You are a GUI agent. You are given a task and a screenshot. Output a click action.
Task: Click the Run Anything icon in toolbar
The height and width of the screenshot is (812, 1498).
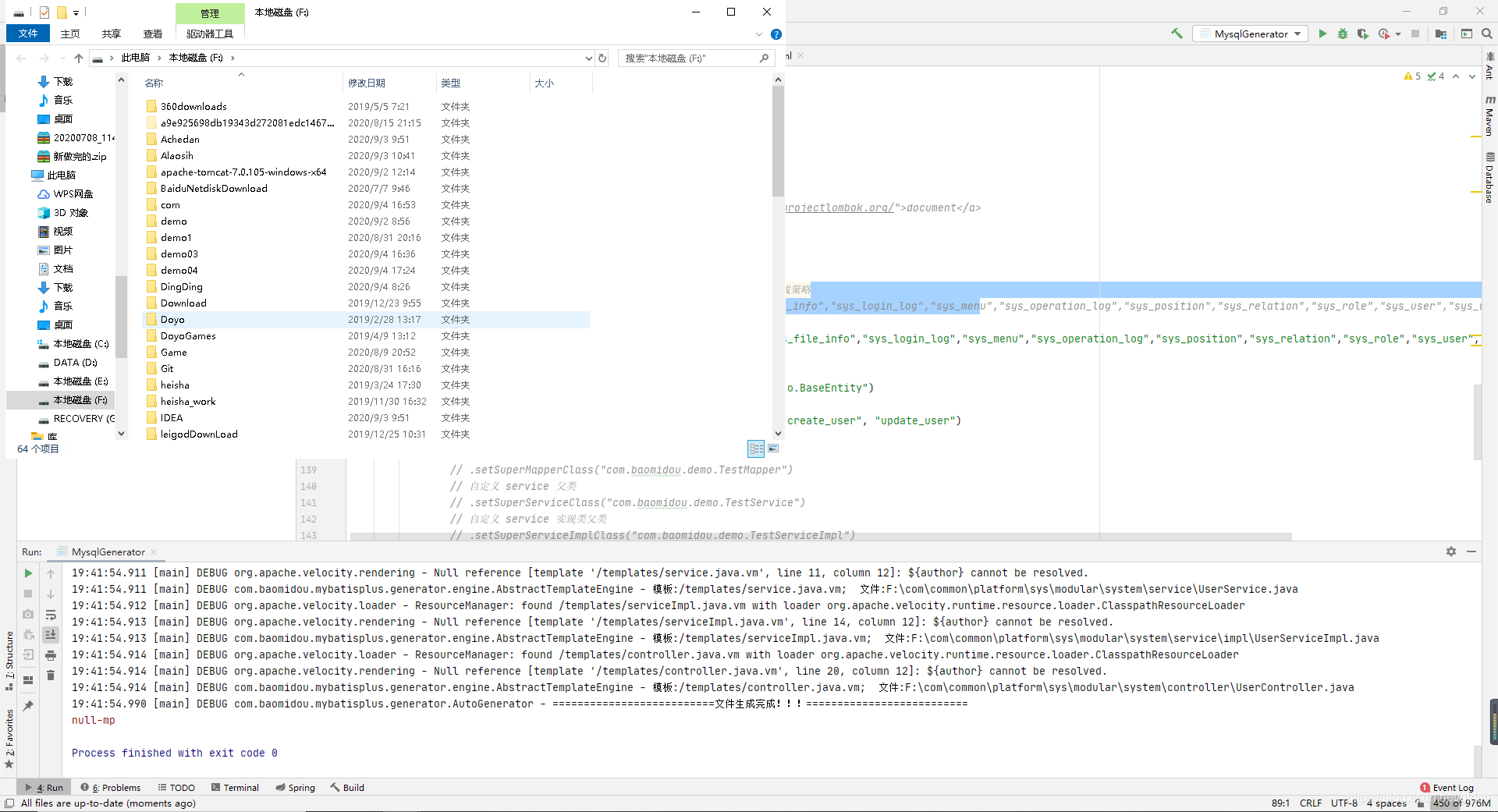(1467, 34)
